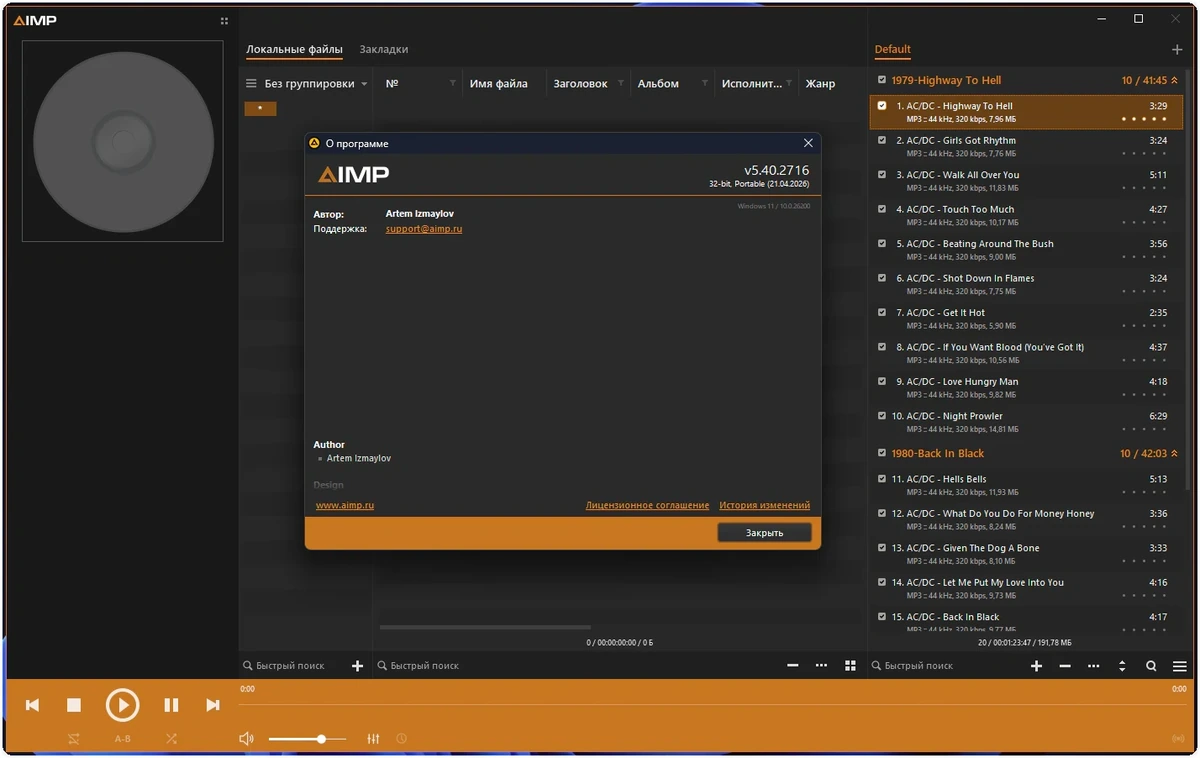This screenshot has height=758, width=1200.
Task: Collapse the 1979-Highway To Hell group
Action: [x=1175, y=80]
